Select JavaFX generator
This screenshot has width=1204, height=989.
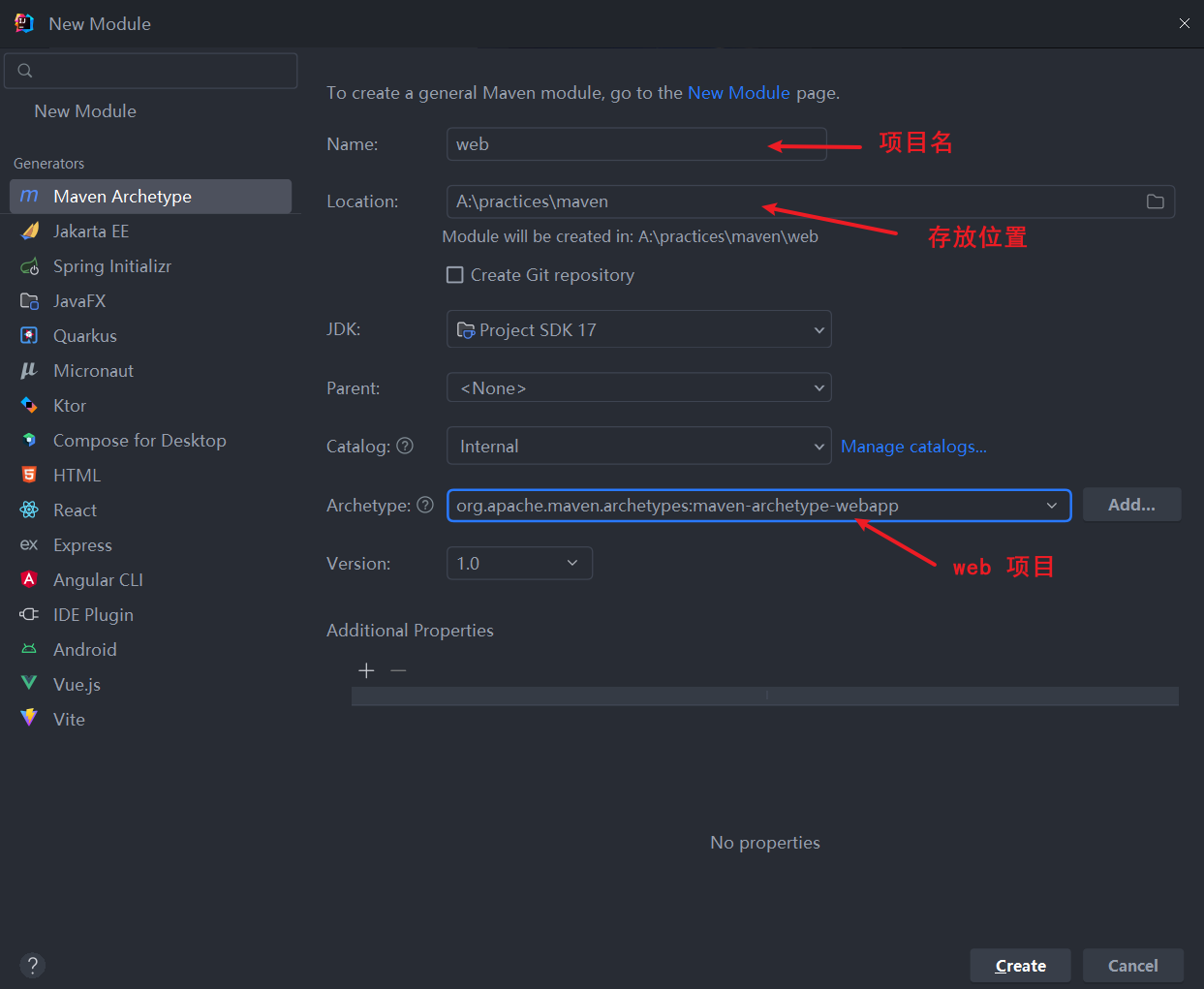click(150, 301)
